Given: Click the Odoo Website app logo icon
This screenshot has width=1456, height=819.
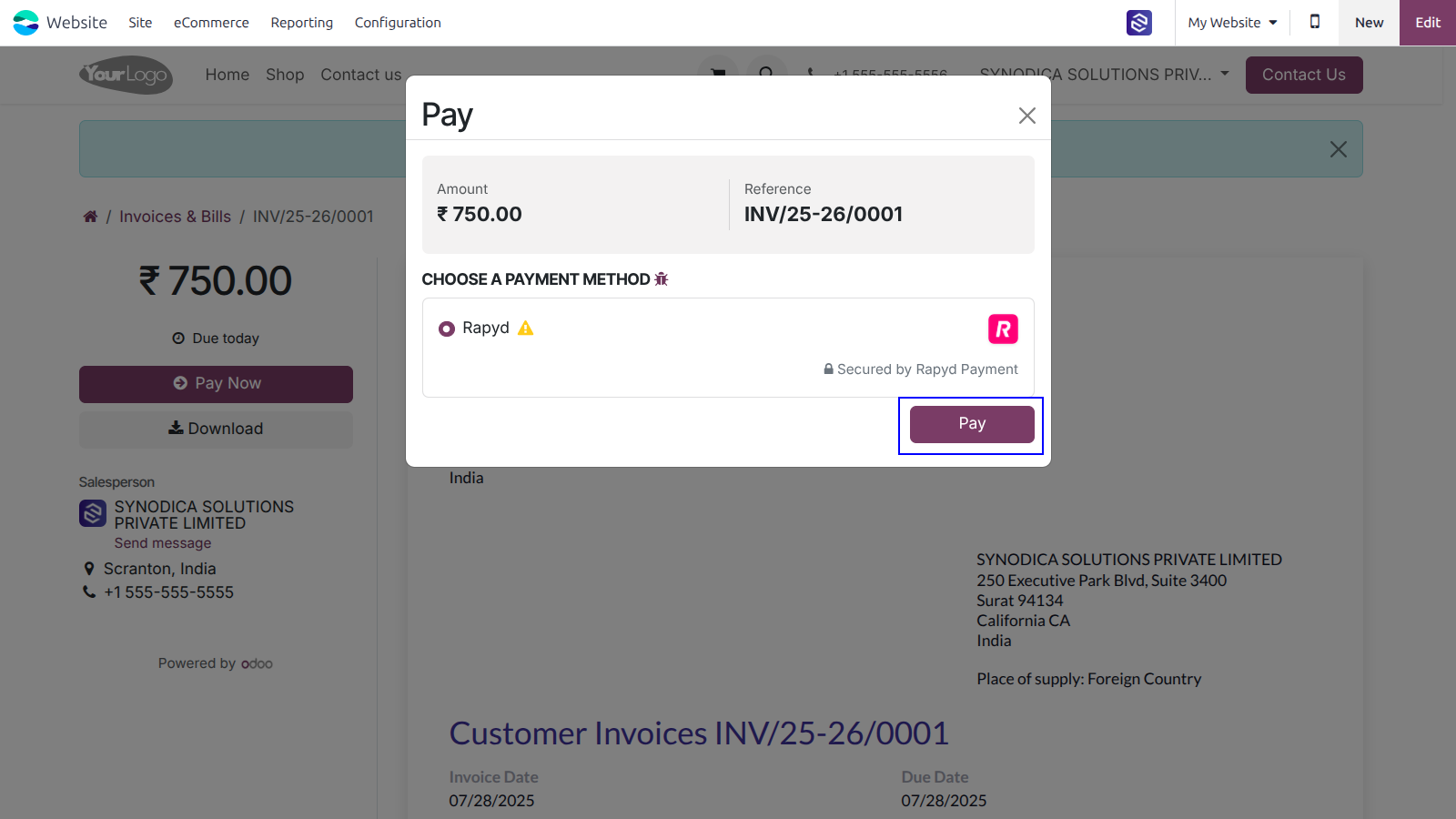Looking at the screenshot, I should (x=25, y=23).
